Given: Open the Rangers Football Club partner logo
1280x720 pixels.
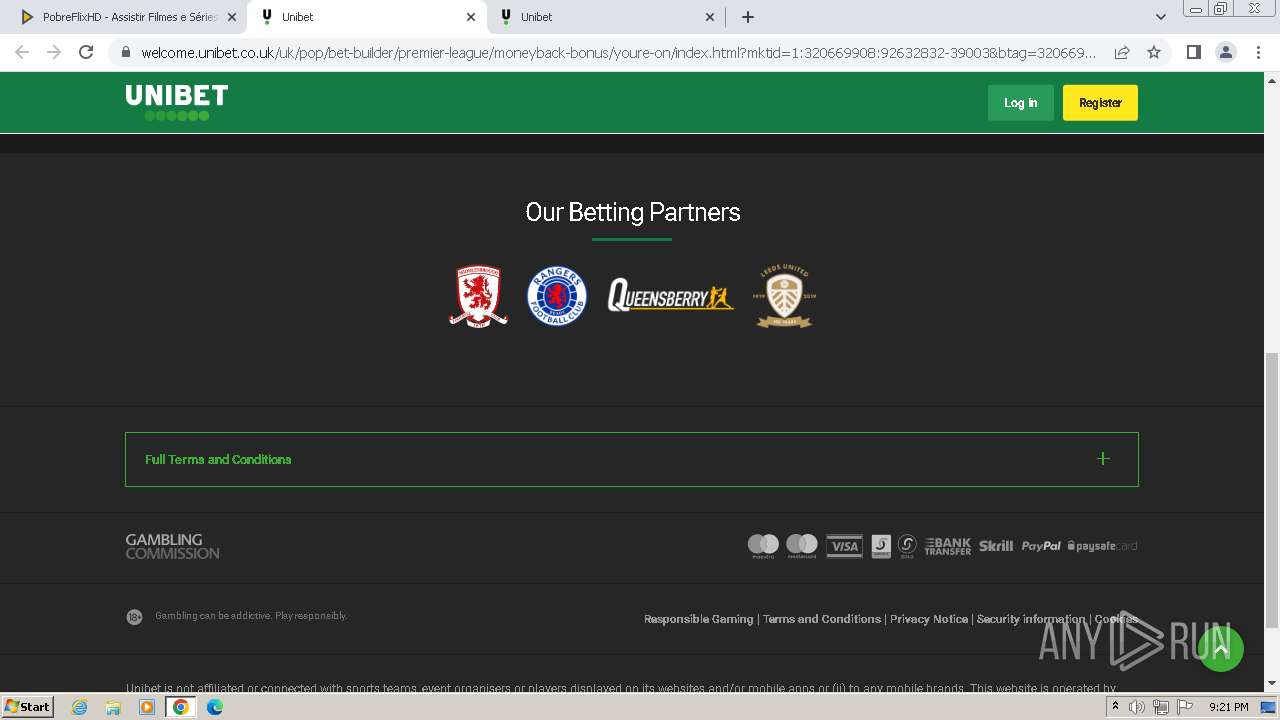Looking at the screenshot, I should [x=557, y=296].
